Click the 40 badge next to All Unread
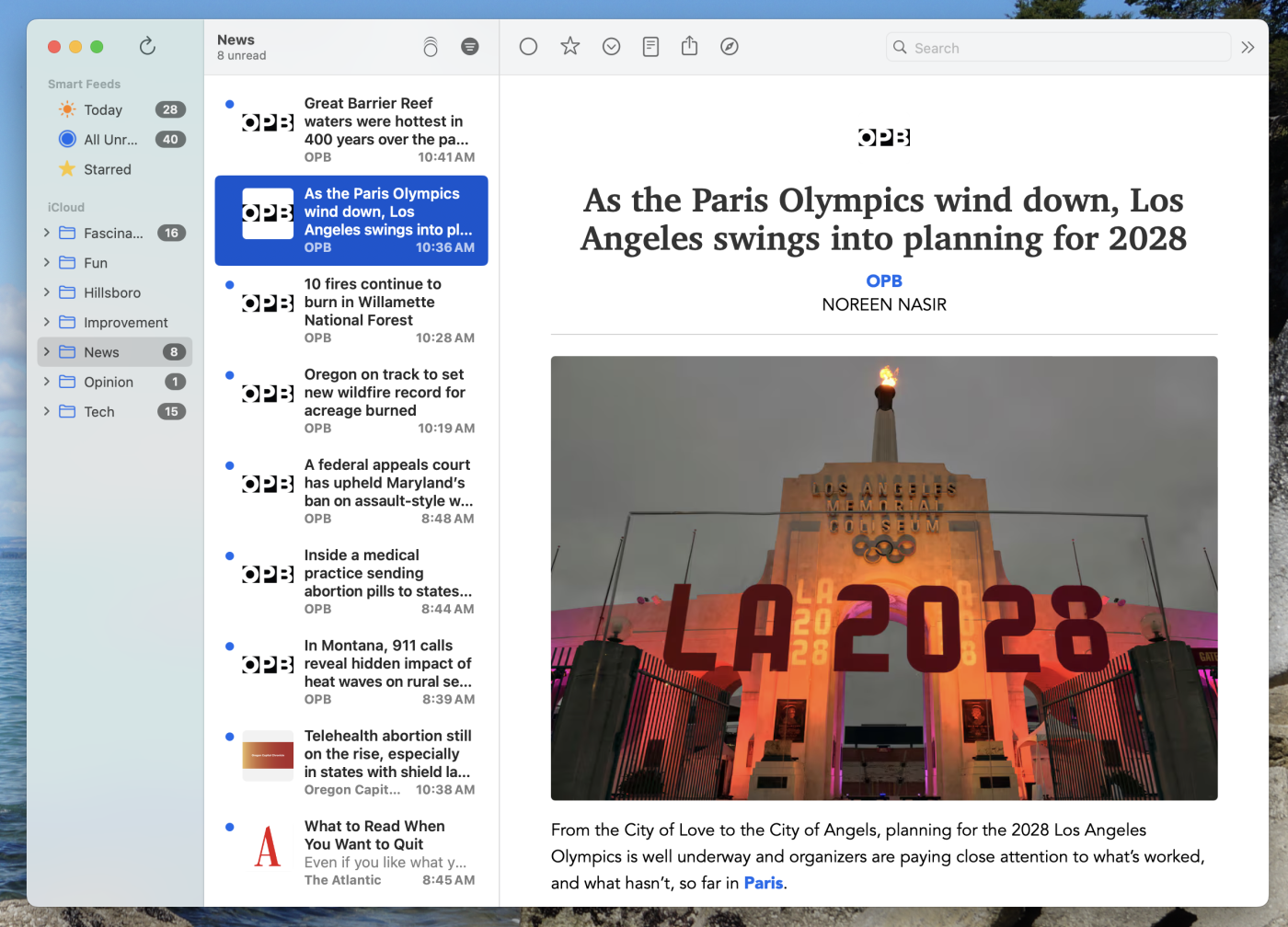The image size is (1288, 927). [170, 139]
